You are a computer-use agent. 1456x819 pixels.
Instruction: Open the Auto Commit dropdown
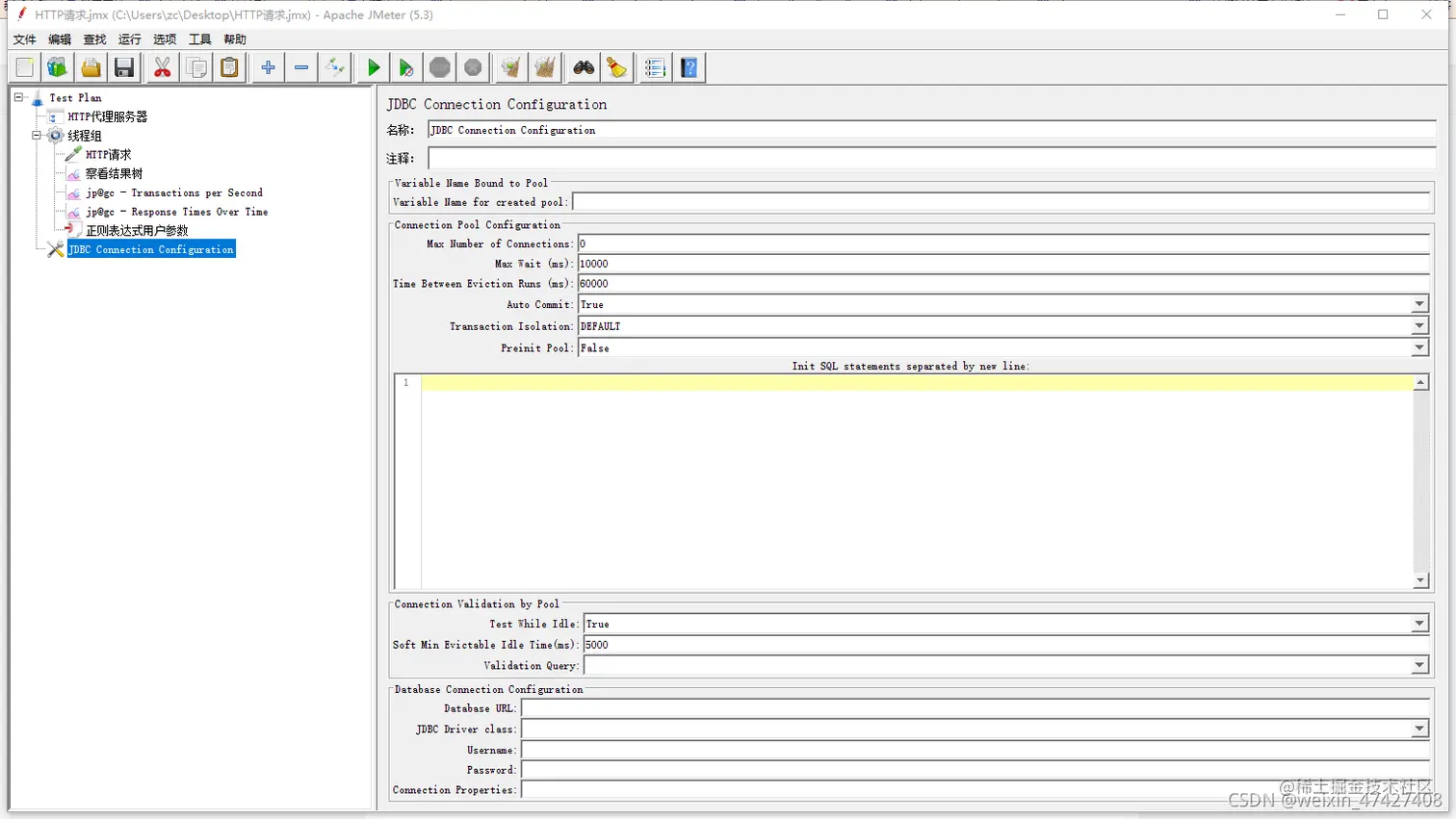pos(1419,304)
